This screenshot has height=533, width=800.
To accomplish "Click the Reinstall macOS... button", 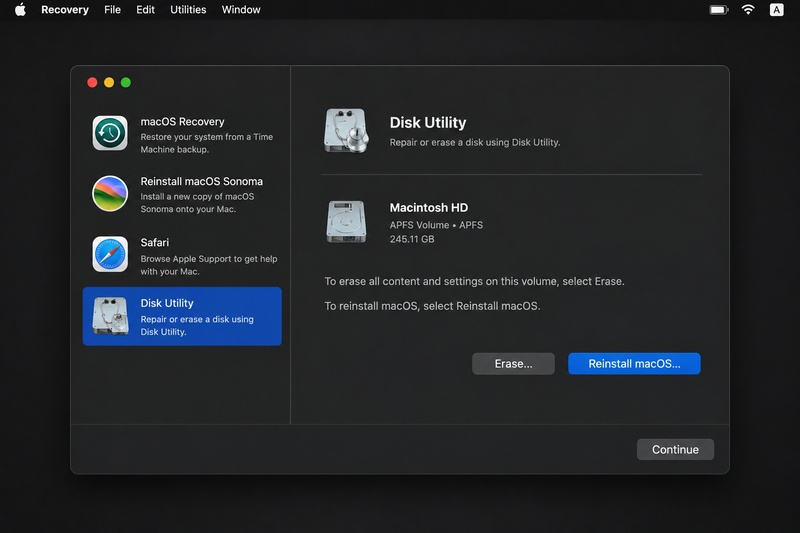I will (x=634, y=364).
